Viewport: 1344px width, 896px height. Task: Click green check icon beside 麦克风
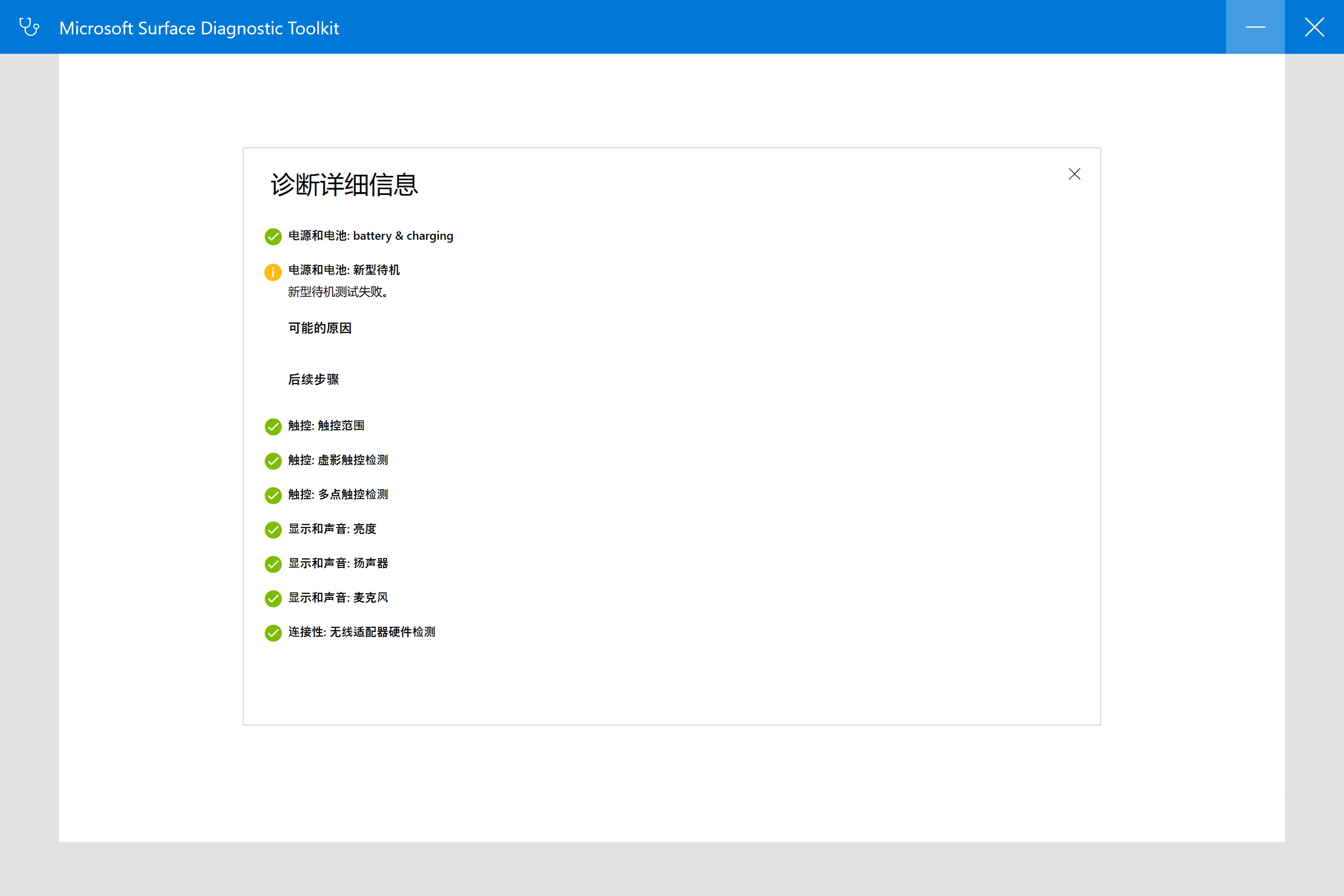point(273,598)
